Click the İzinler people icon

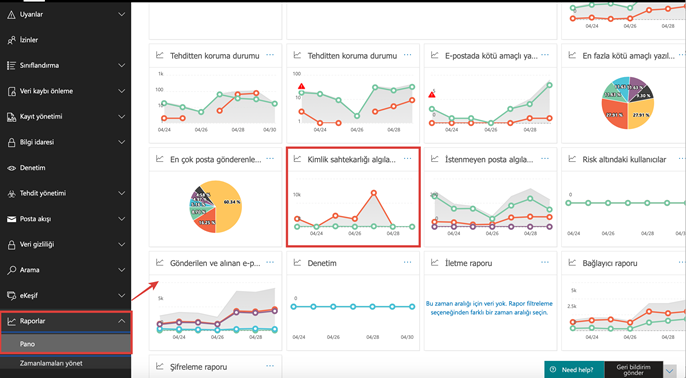click(x=11, y=40)
